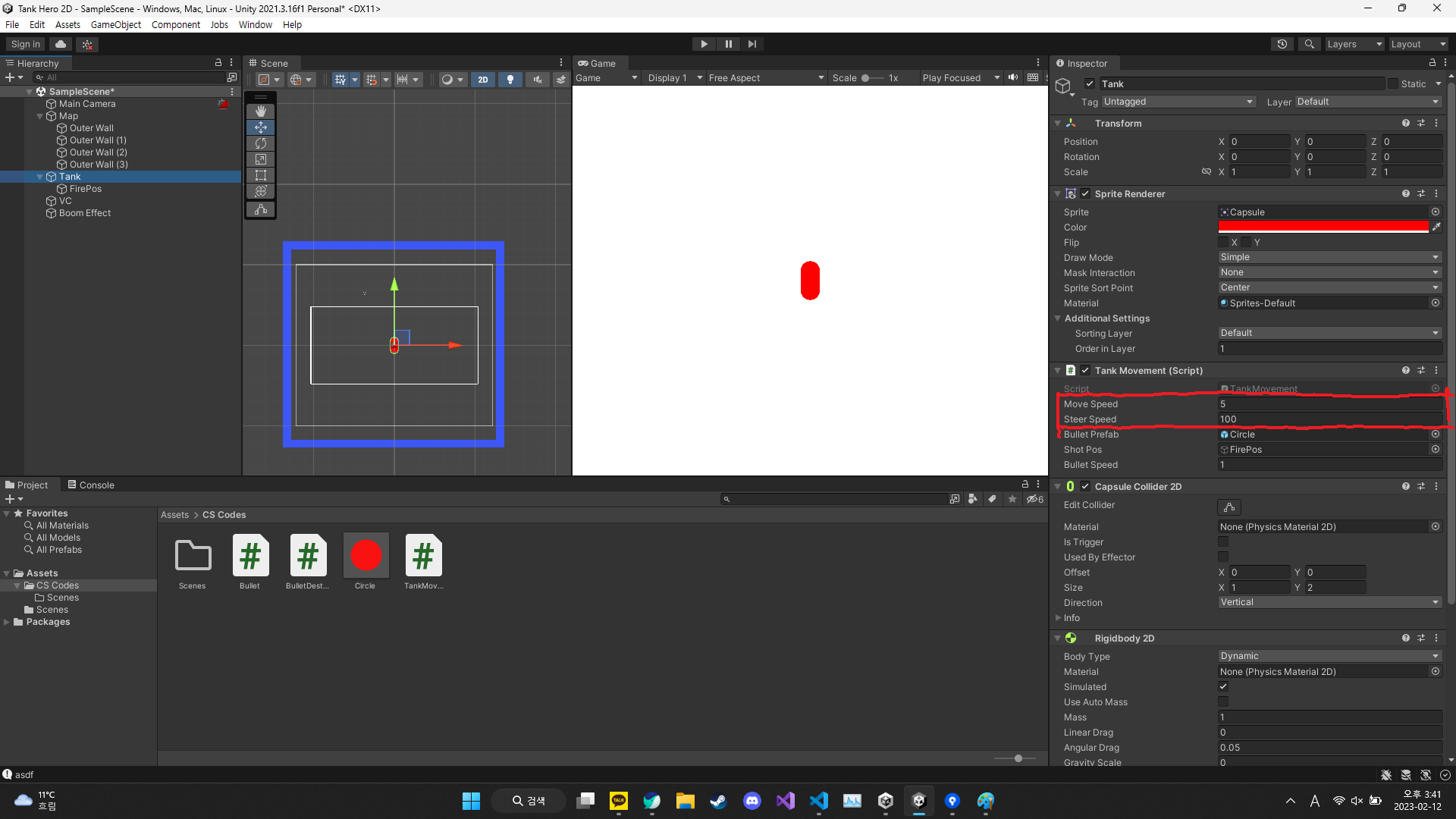The image size is (1456, 819).
Task: Click the Play button to start game
Action: [x=704, y=44]
